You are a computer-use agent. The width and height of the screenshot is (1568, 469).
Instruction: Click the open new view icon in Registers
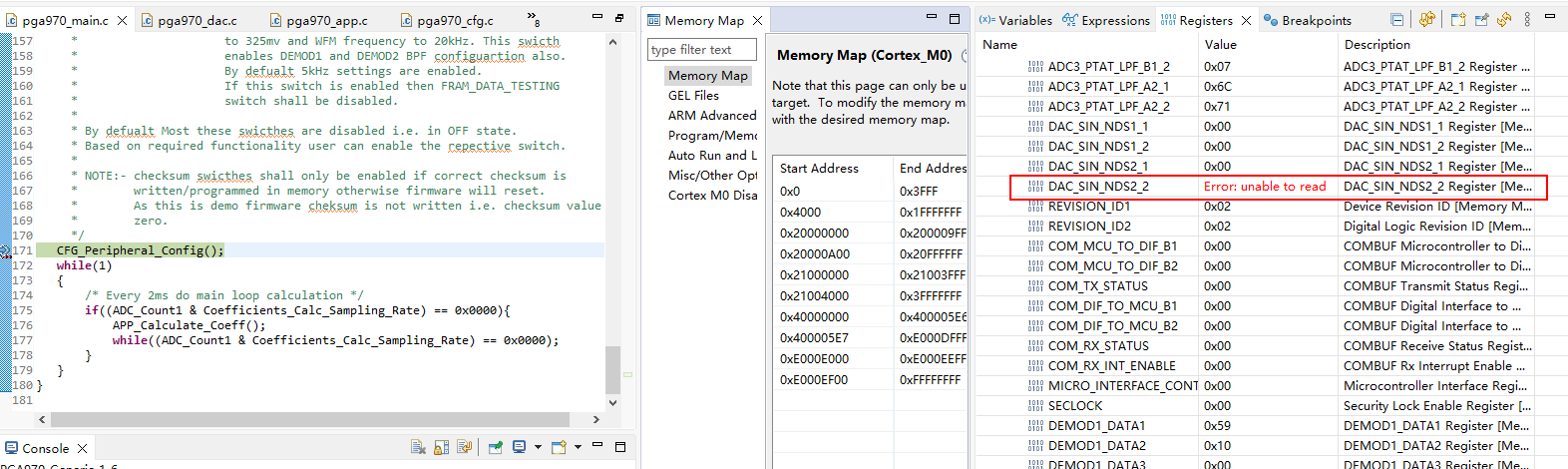1458,20
